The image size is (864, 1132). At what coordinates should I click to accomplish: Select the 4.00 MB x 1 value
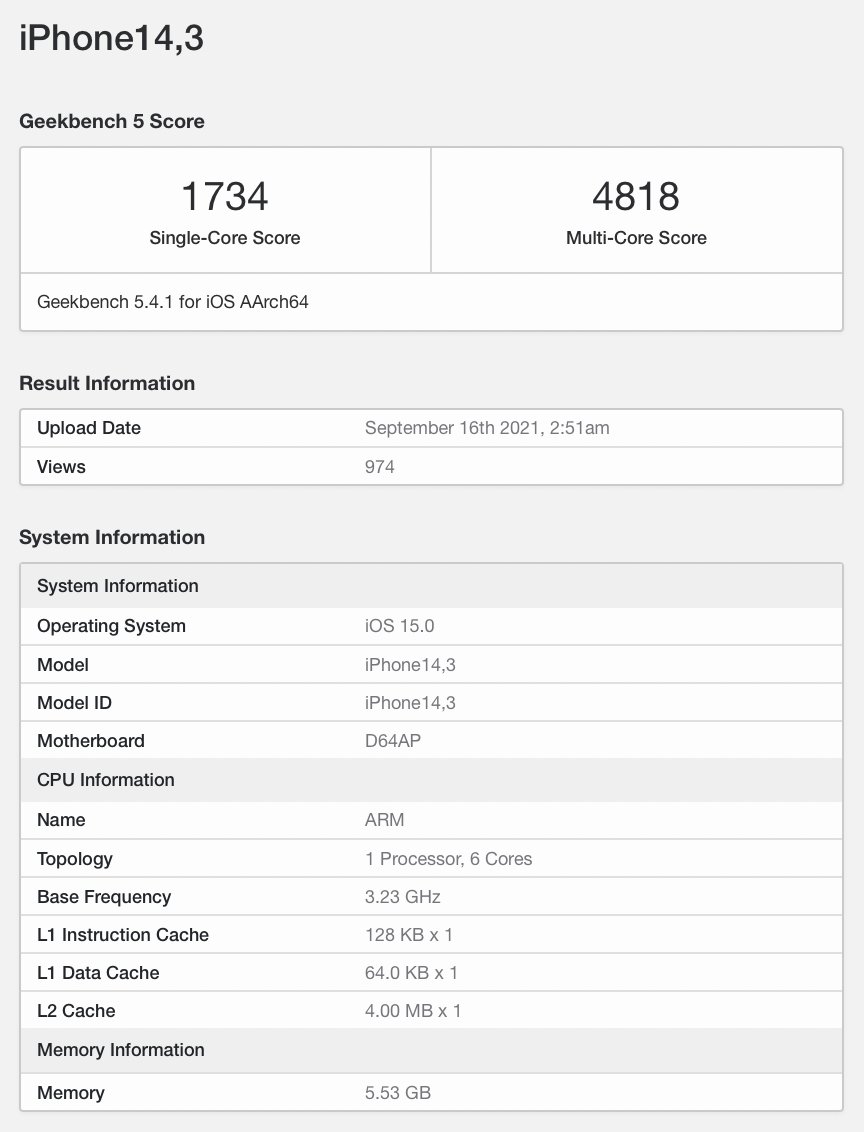click(x=413, y=1011)
